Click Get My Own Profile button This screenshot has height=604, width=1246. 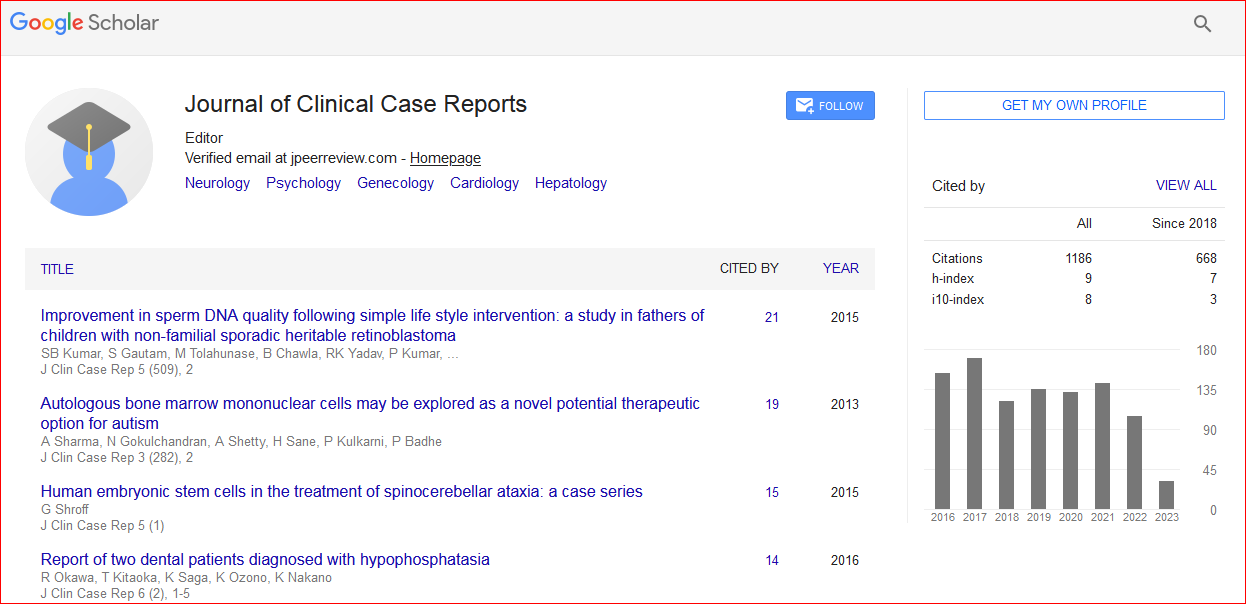[x=1073, y=105]
